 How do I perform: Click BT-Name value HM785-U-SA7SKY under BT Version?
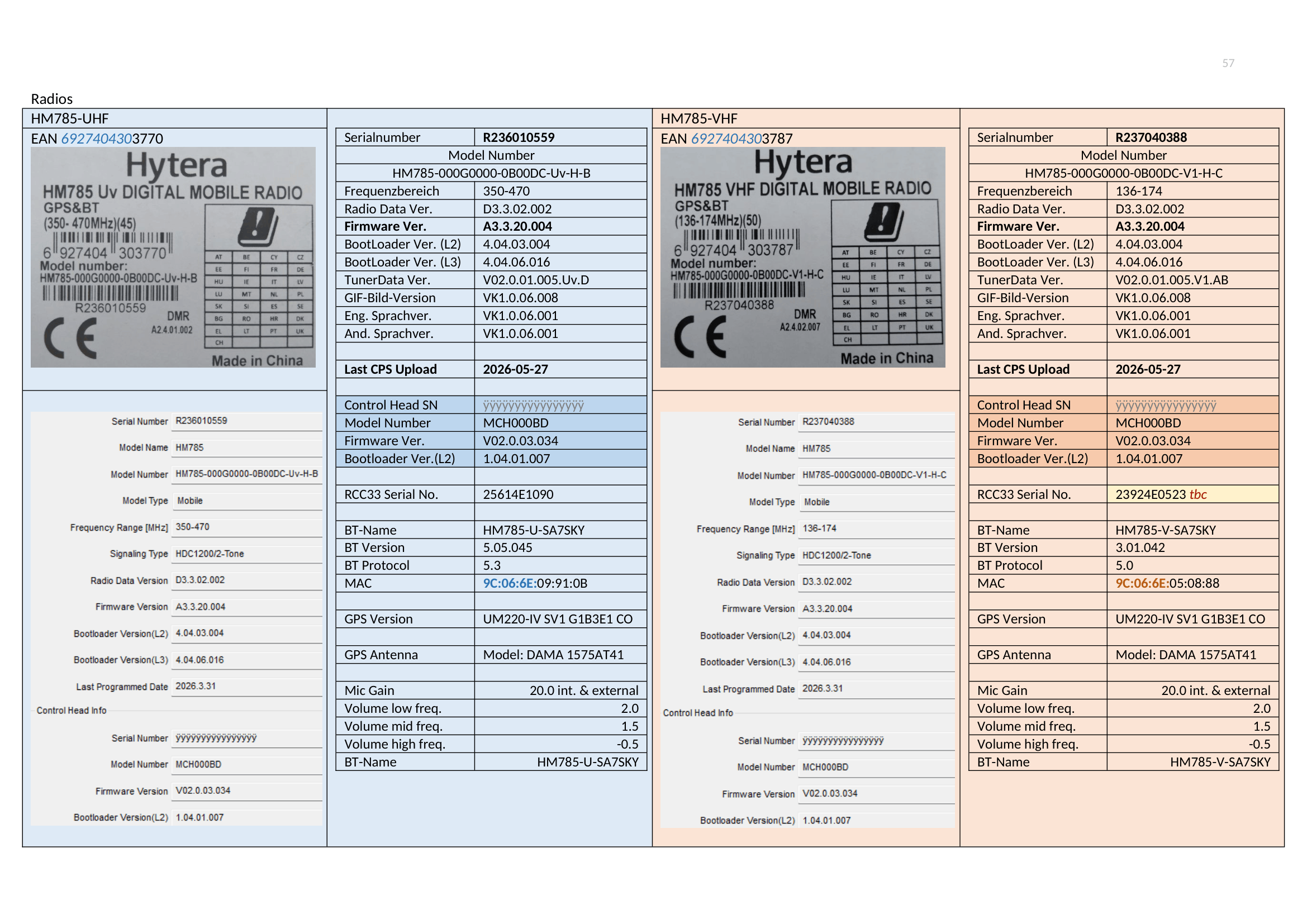point(534,530)
